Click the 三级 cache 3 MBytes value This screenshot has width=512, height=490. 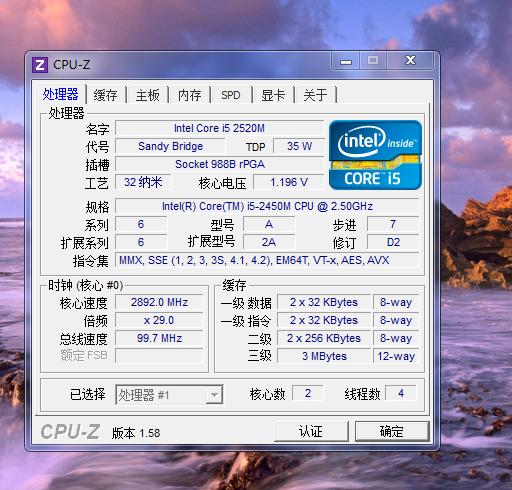click(324, 356)
